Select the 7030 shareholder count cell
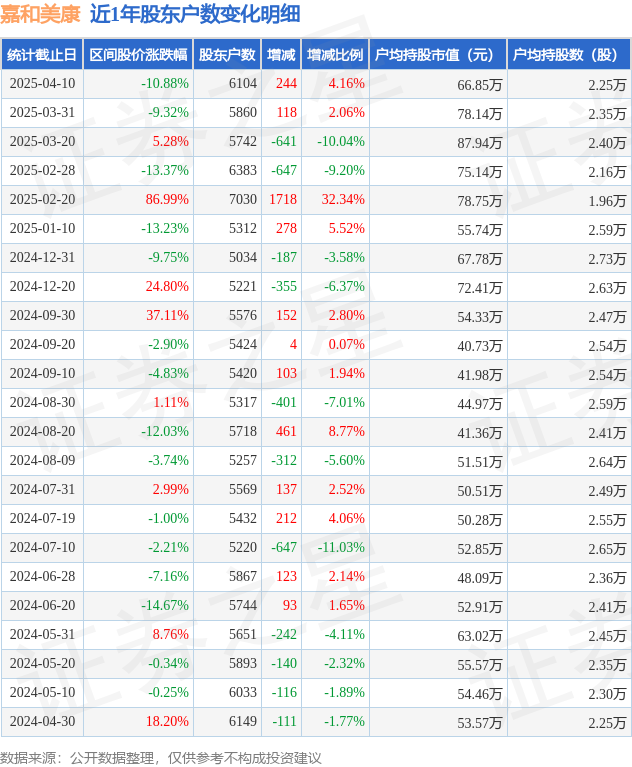The image size is (632, 767). 243,200
